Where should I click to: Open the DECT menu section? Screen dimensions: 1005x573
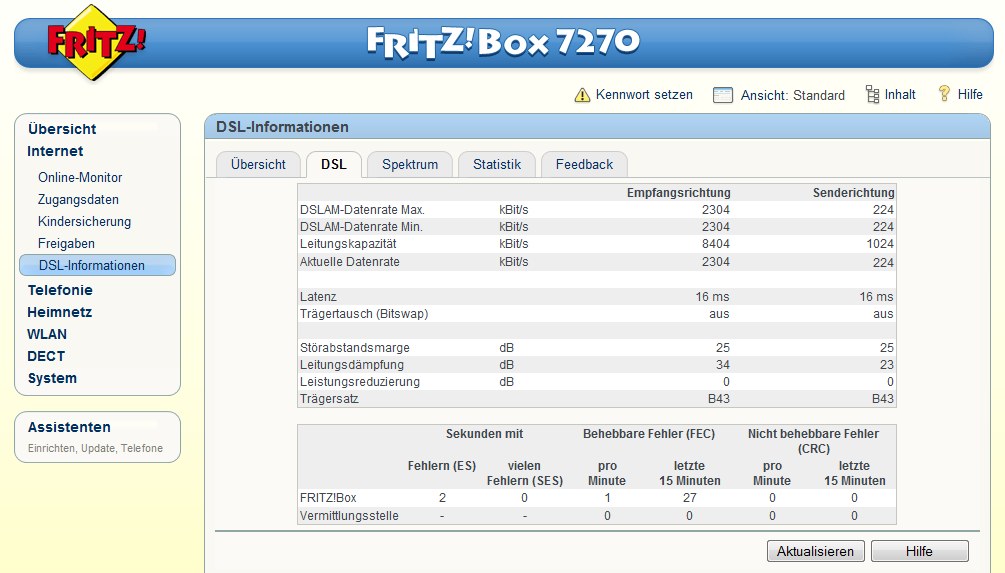click(46, 356)
